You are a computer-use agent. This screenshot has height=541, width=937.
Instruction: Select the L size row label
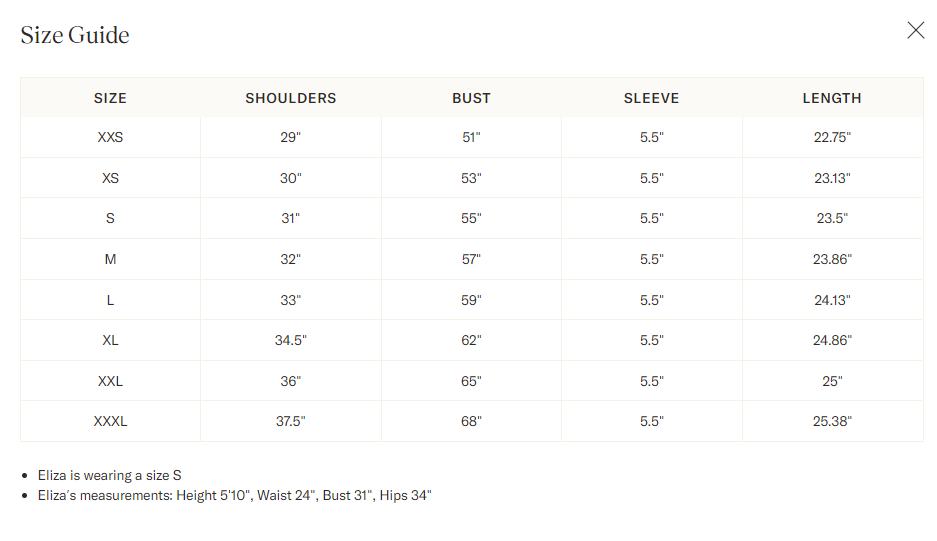[x=111, y=300]
